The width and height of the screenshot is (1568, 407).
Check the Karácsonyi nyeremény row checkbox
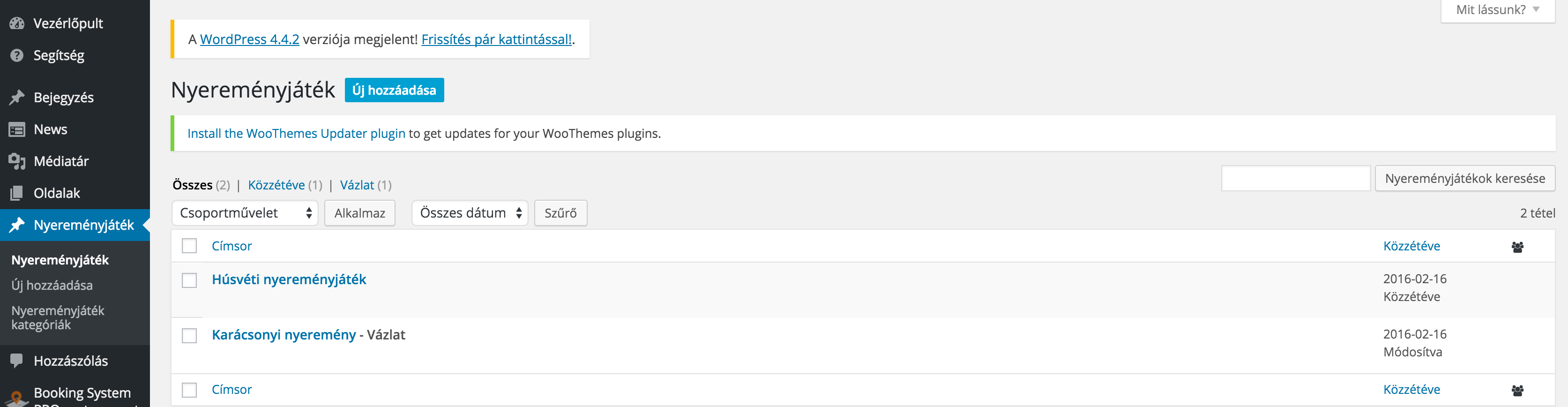tap(189, 336)
